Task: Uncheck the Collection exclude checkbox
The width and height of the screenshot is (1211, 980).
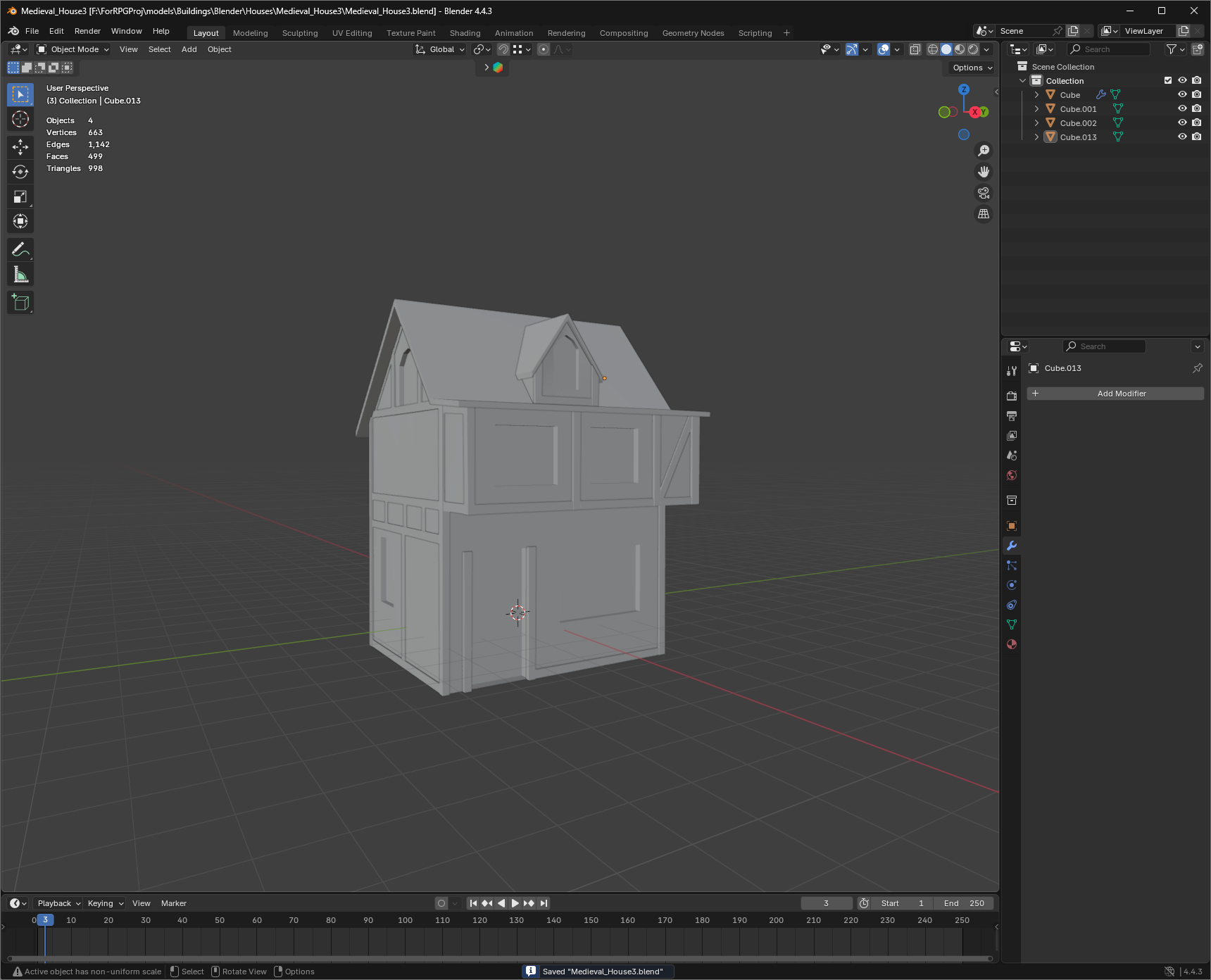Action: tap(1168, 80)
